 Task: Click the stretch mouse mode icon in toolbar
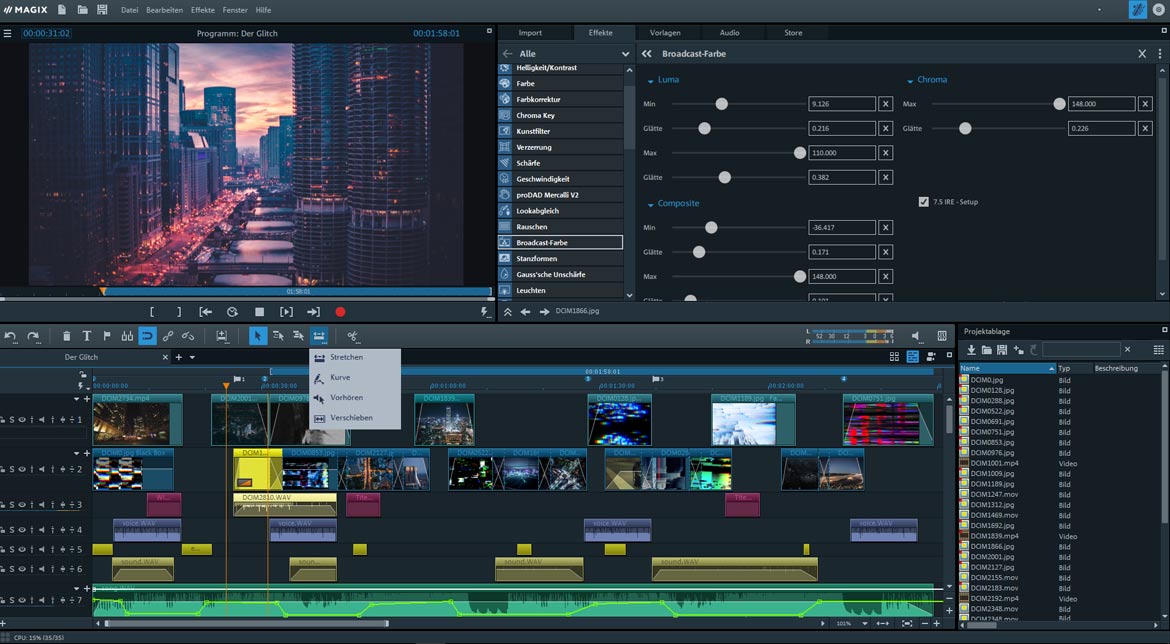(x=319, y=337)
